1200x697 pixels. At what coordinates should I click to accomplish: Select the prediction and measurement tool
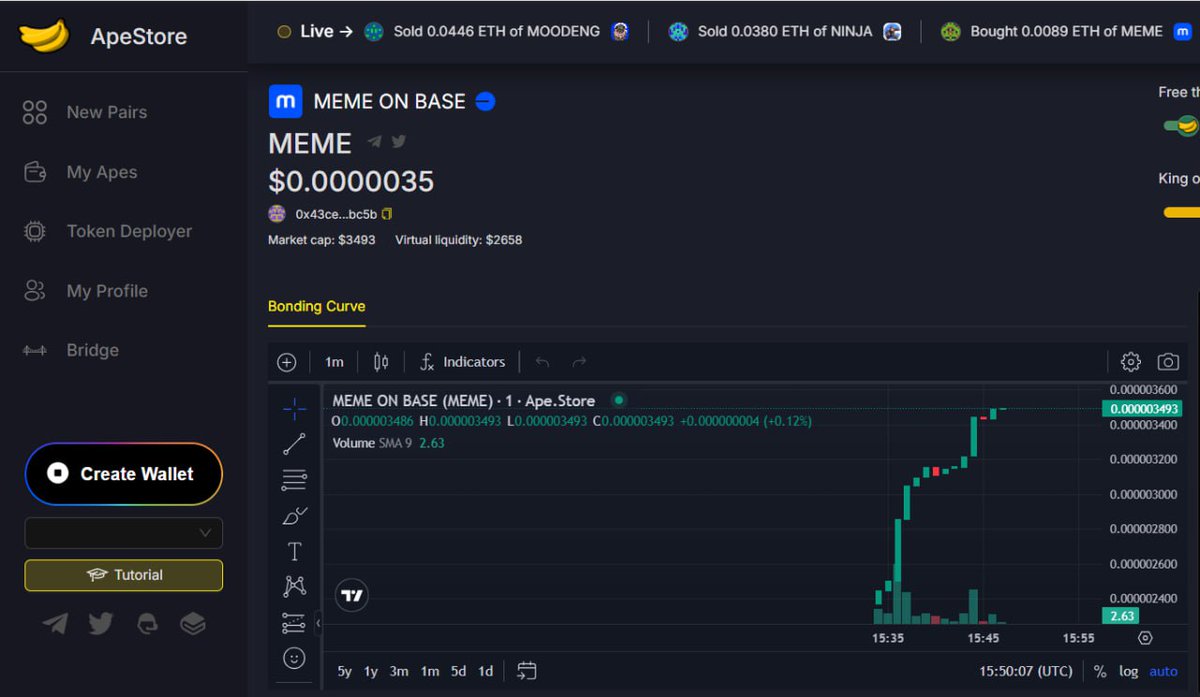point(294,622)
